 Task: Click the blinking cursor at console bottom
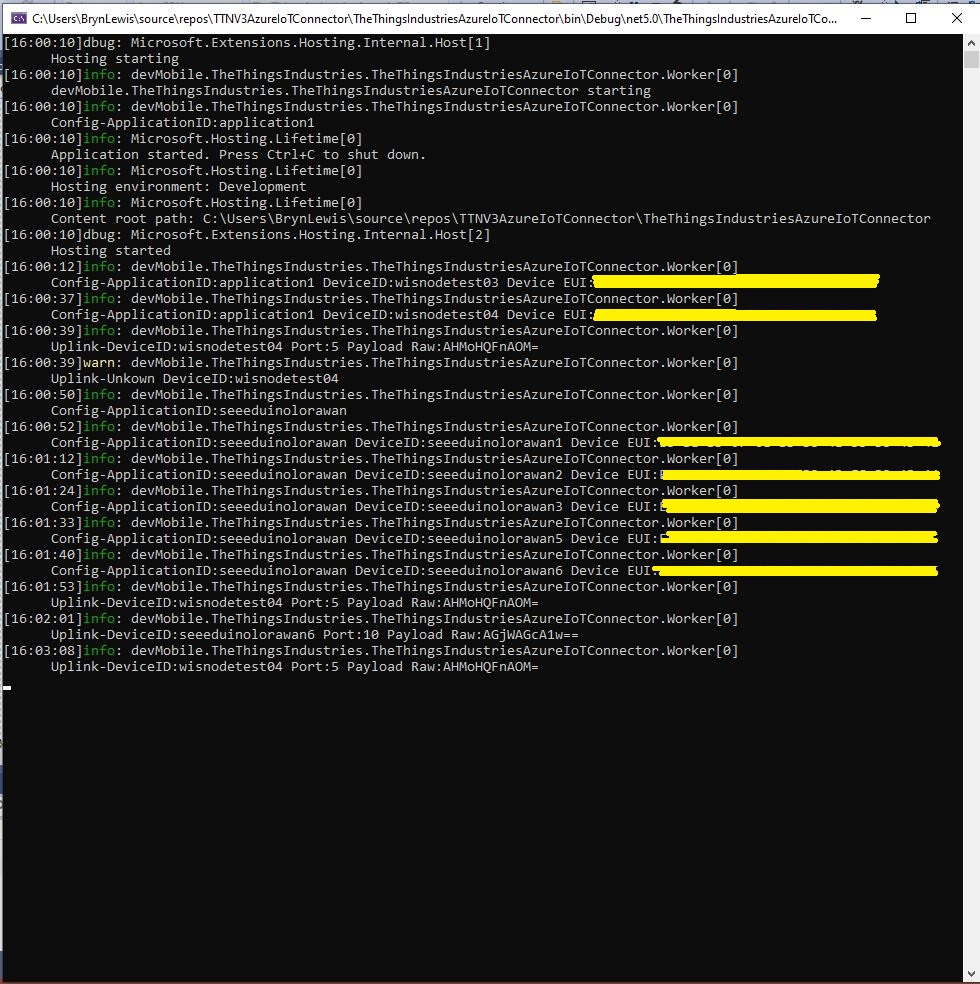point(7,687)
